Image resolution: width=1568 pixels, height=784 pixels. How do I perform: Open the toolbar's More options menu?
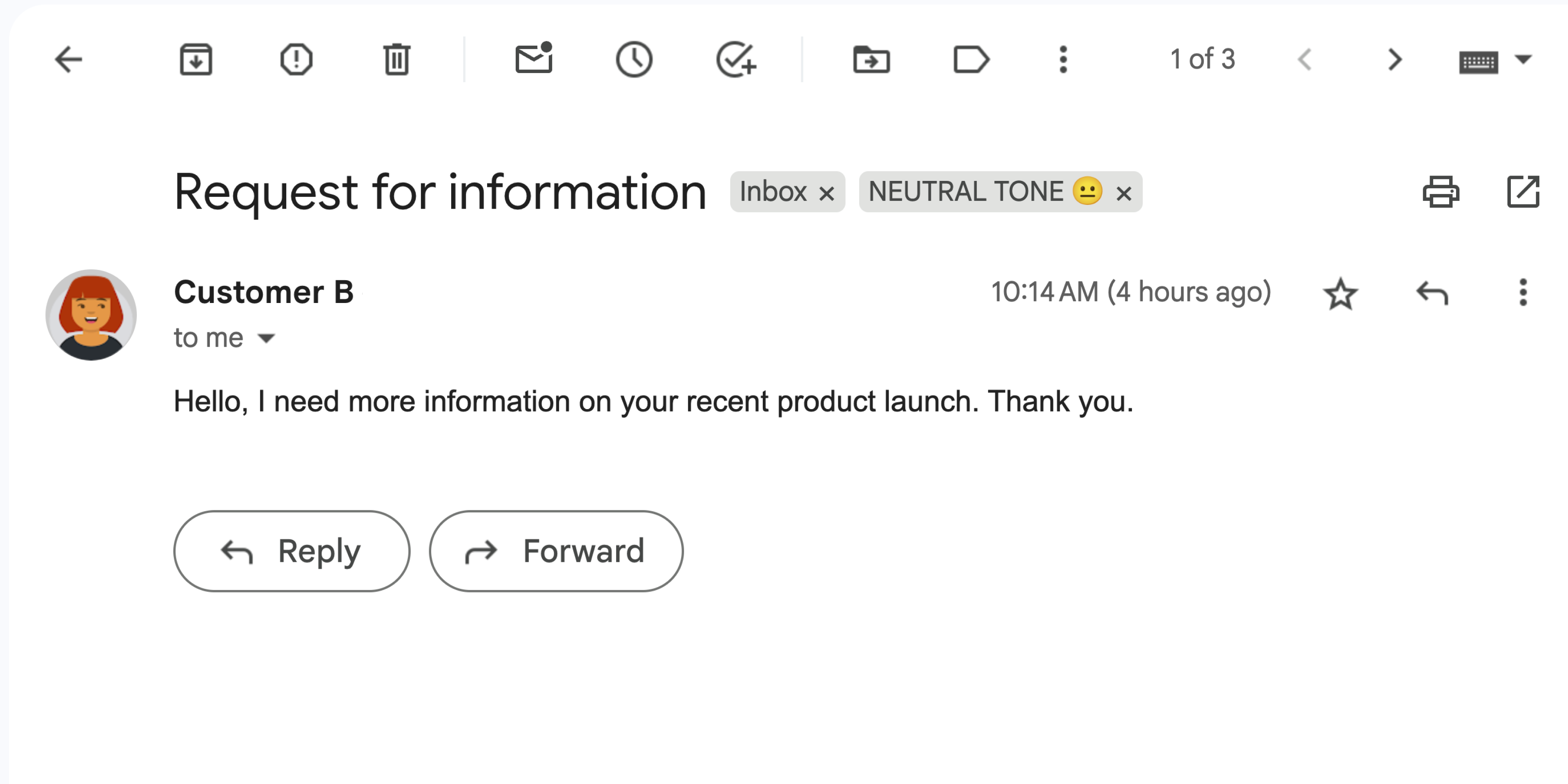click(x=1063, y=59)
